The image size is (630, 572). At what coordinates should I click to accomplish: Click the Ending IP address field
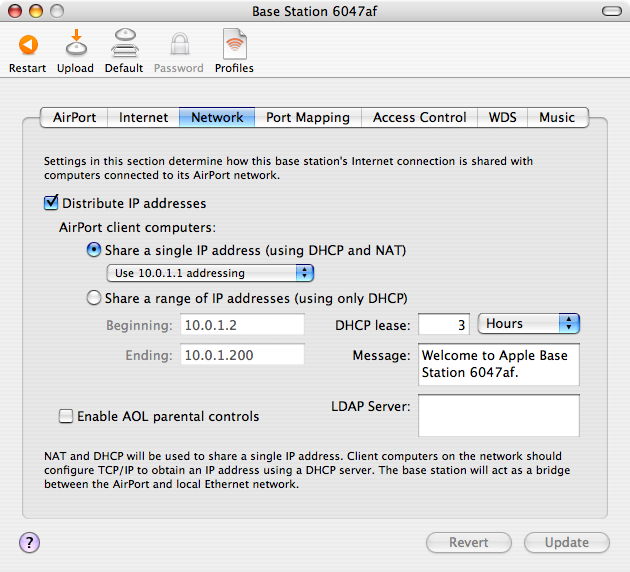point(242,354)
